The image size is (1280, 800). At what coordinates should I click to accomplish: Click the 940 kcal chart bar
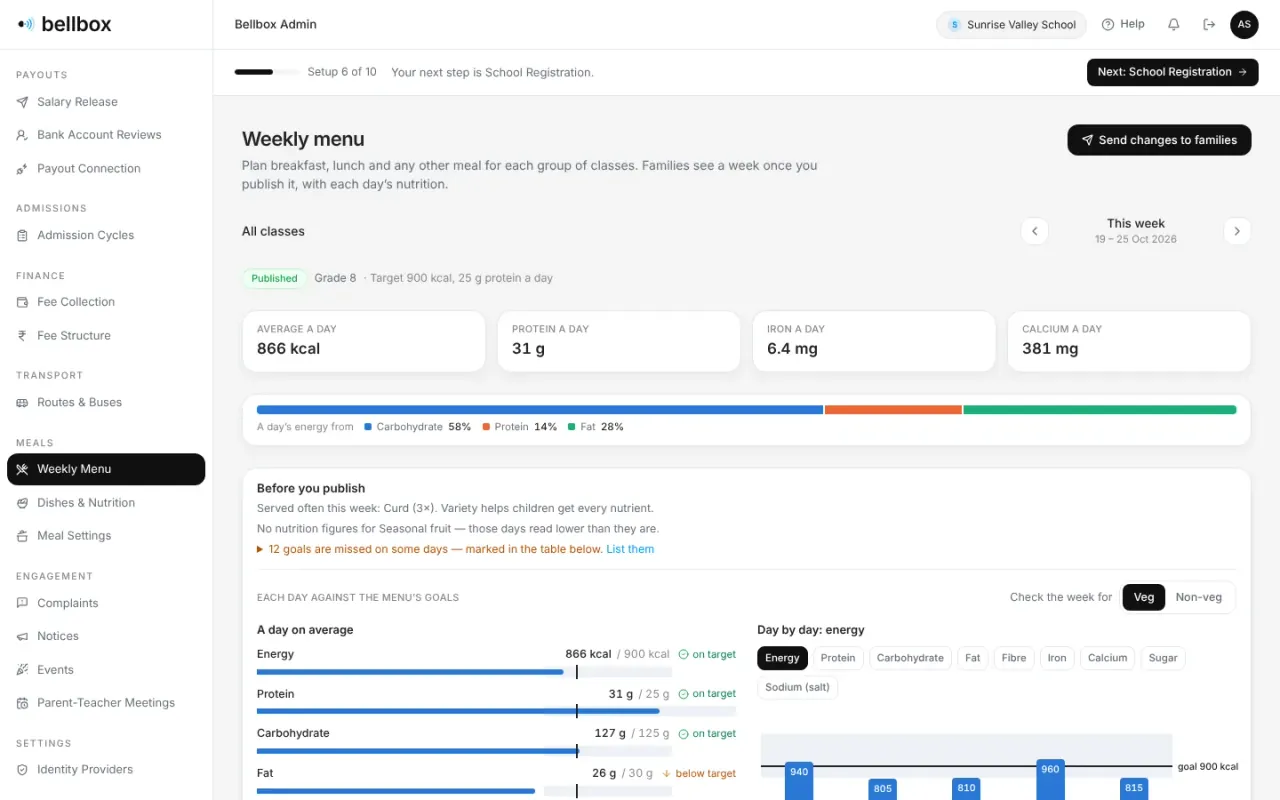pyautogui.click(x=799, y=781)
